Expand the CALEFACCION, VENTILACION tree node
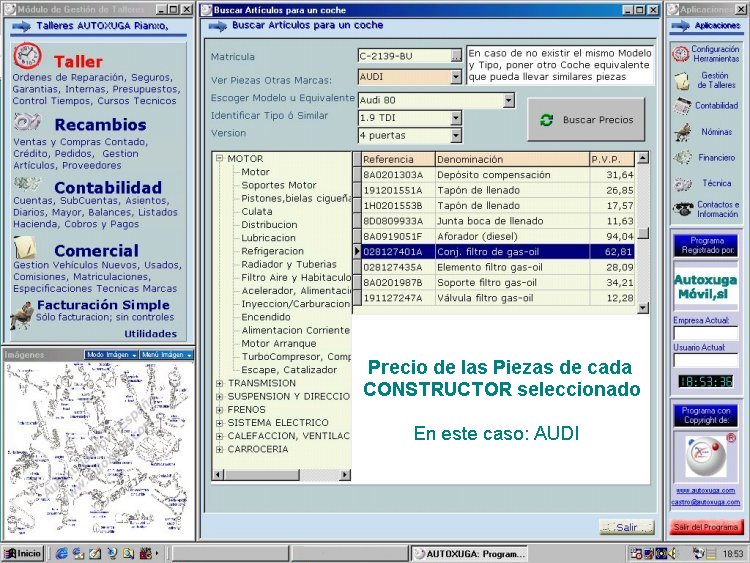Viewport: 750px width, 563px height. pos(220,436)
